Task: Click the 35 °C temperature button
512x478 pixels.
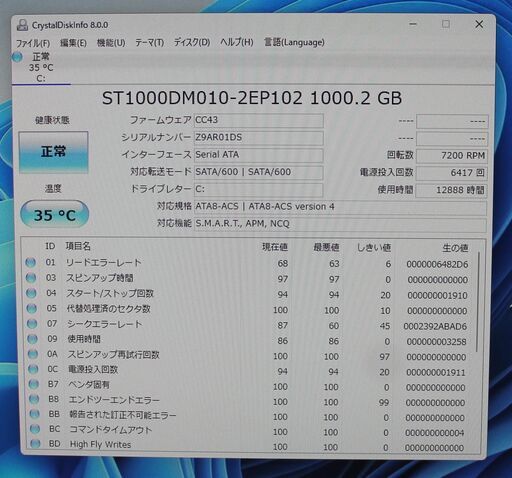Action: click(55, 214)
